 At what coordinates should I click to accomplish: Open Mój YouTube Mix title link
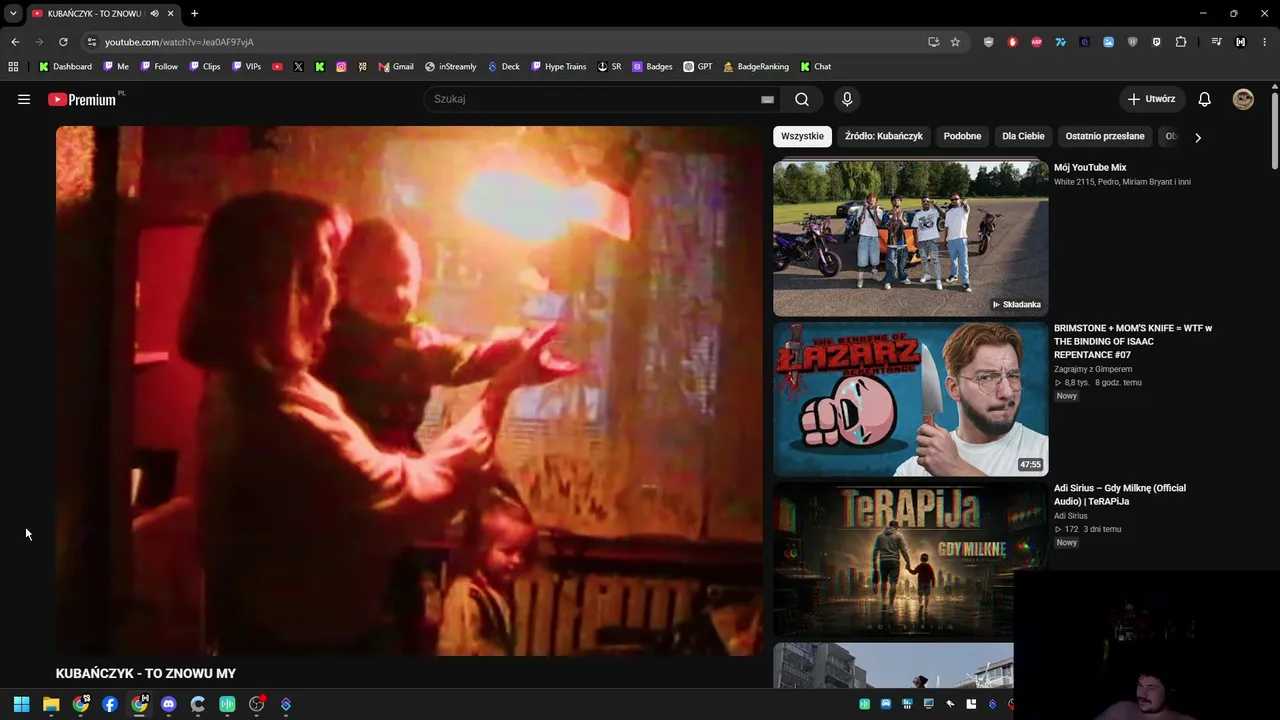1090,167
